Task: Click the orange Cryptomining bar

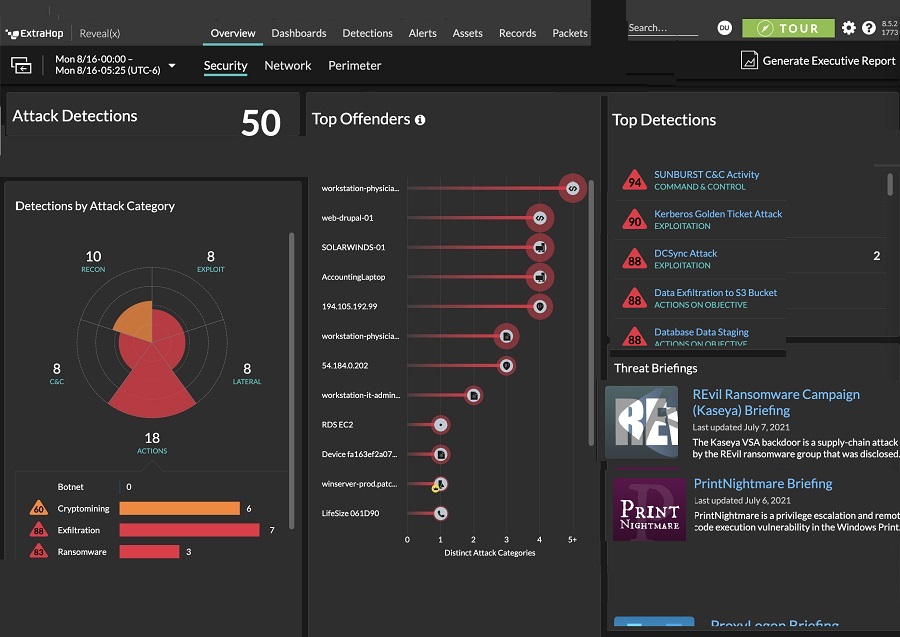Action: point(180,508)
